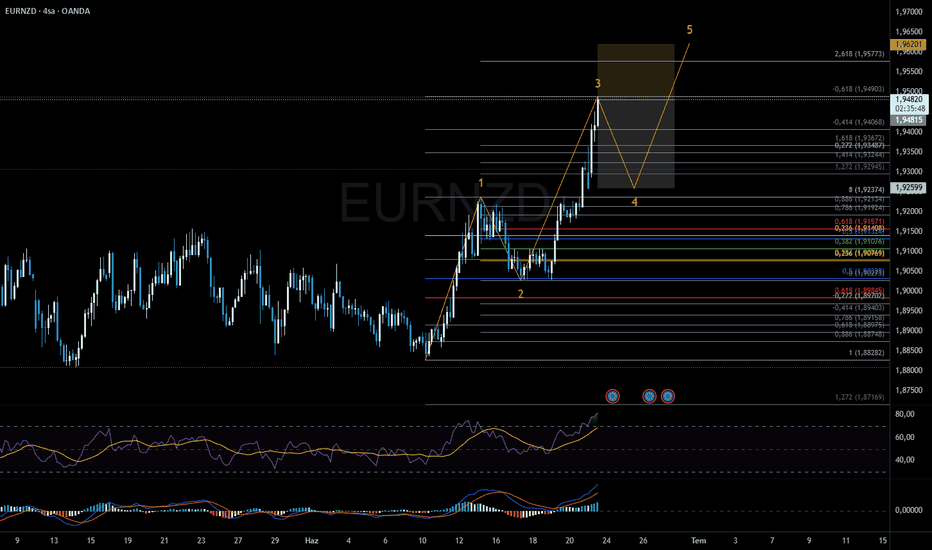The width and height of the screenshot is (932, 550).
Task: Select Elliott wave label 5
Action: (x=689, y=30)
